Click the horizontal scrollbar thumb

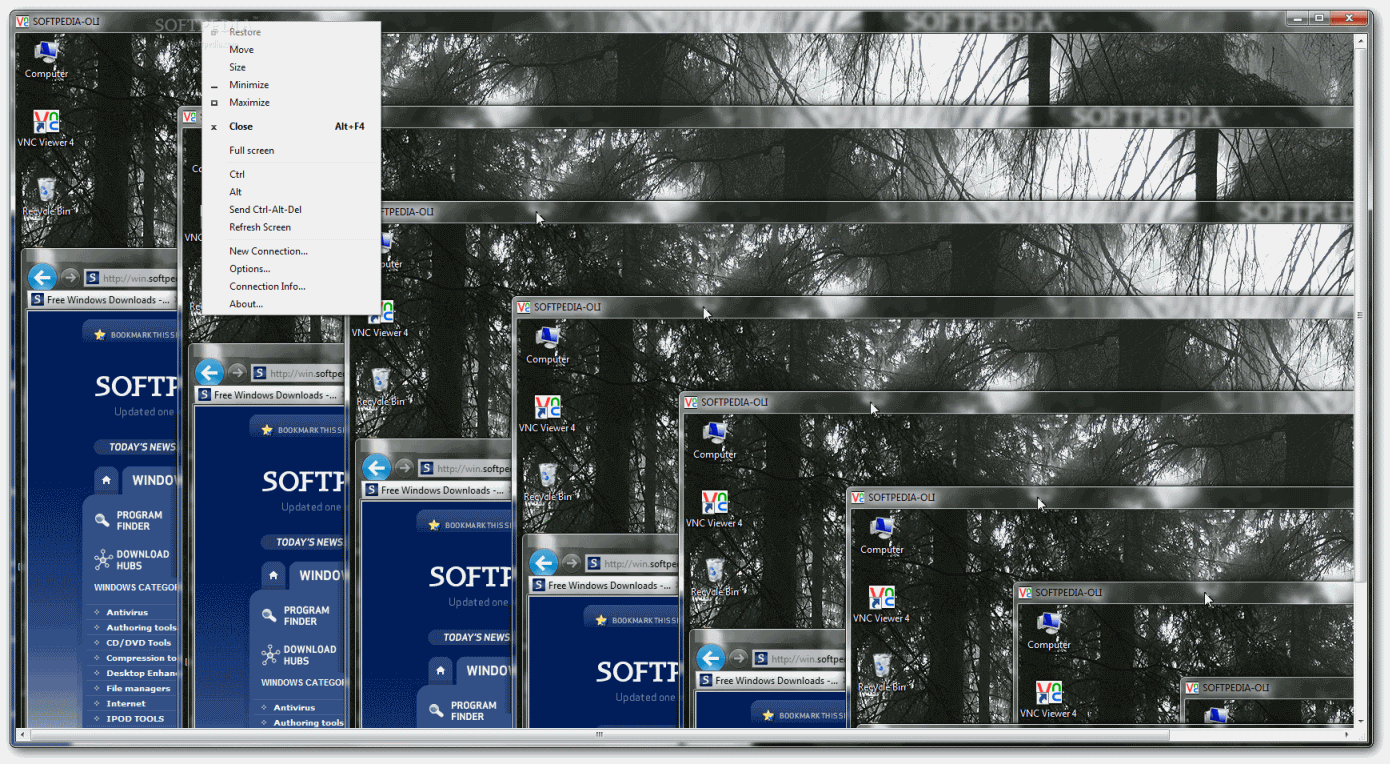600,735
